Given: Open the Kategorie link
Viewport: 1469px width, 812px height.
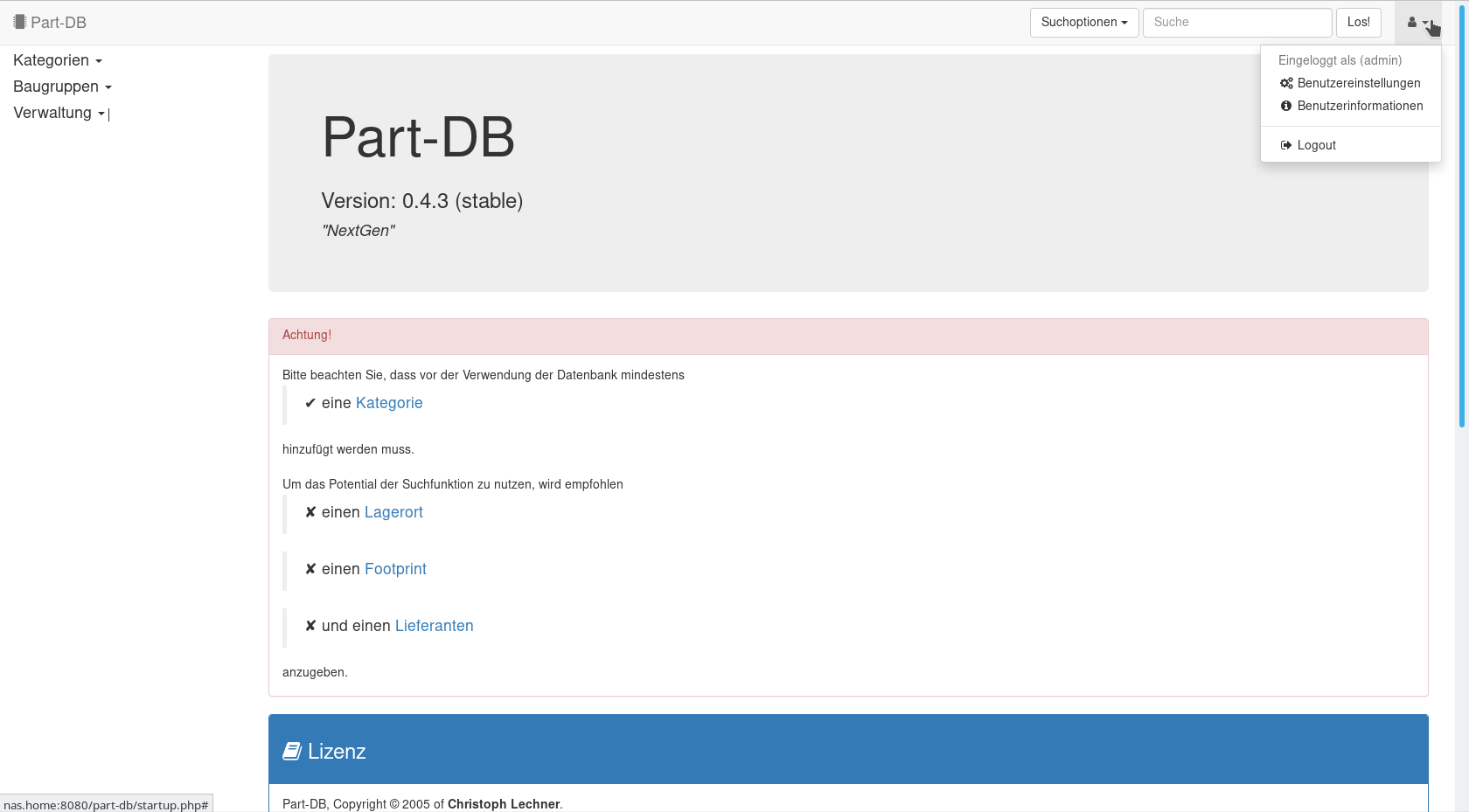Looking at the screenshot, I should point(389,403).
